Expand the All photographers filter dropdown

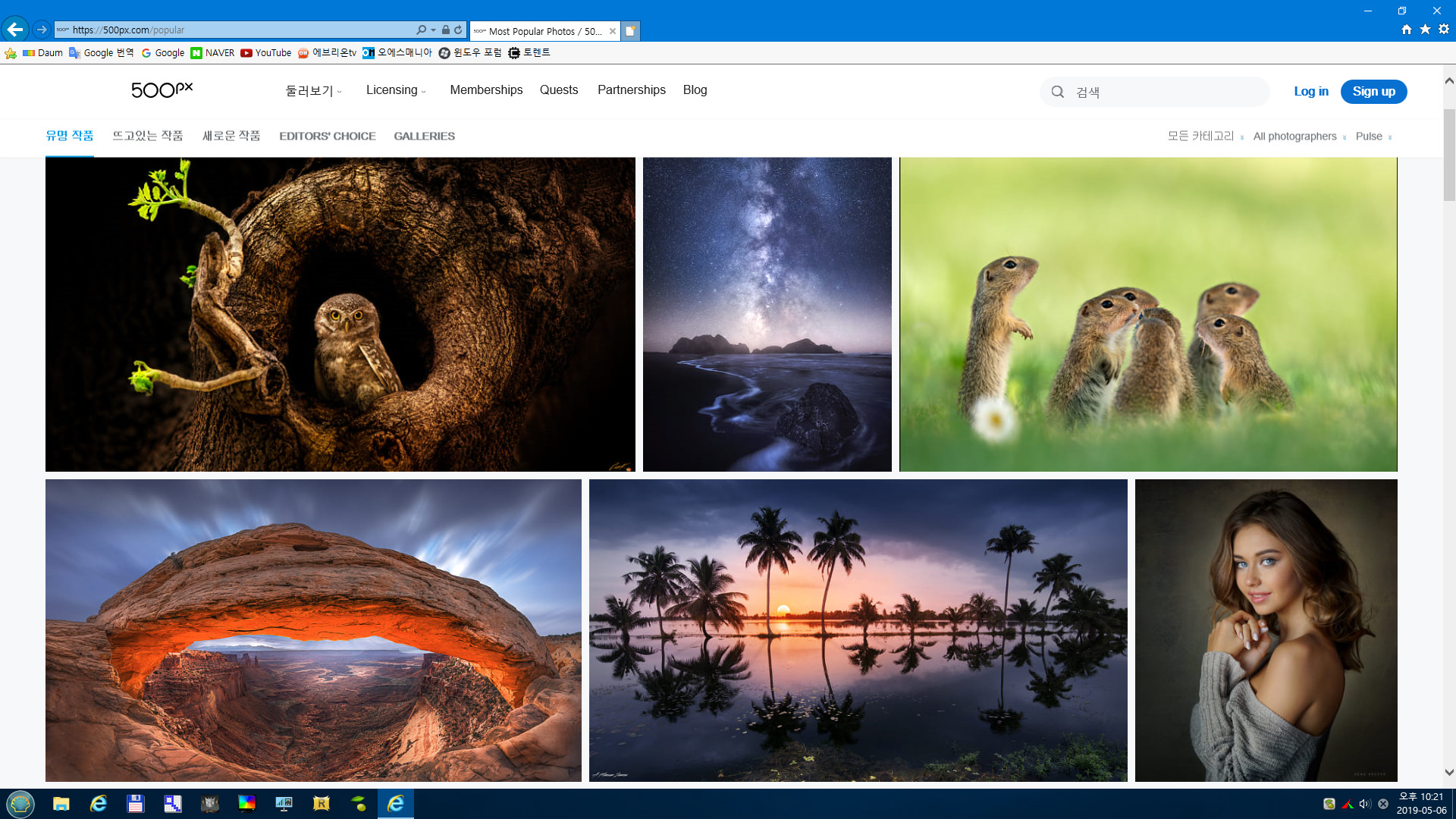(x=1299, y=136)
